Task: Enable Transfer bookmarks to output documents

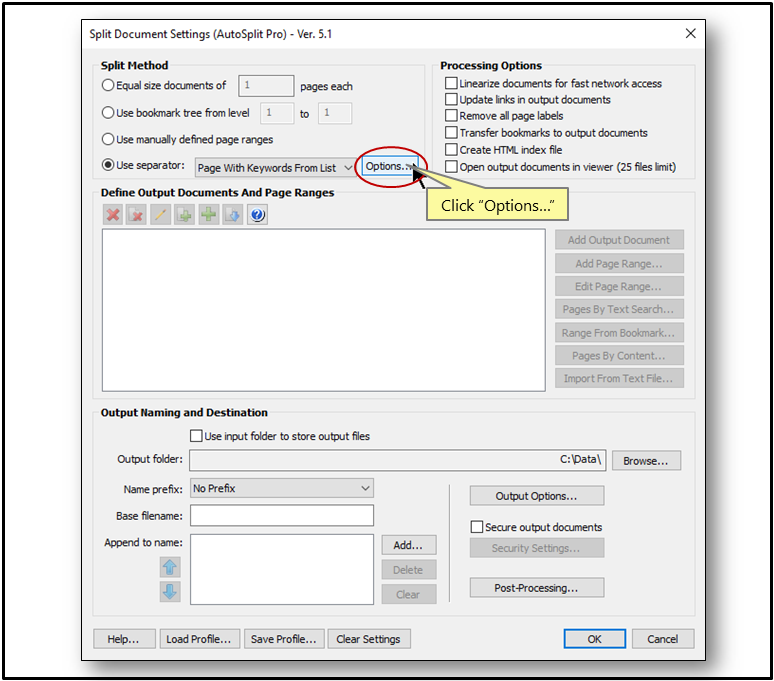Action: click(451, 132)
